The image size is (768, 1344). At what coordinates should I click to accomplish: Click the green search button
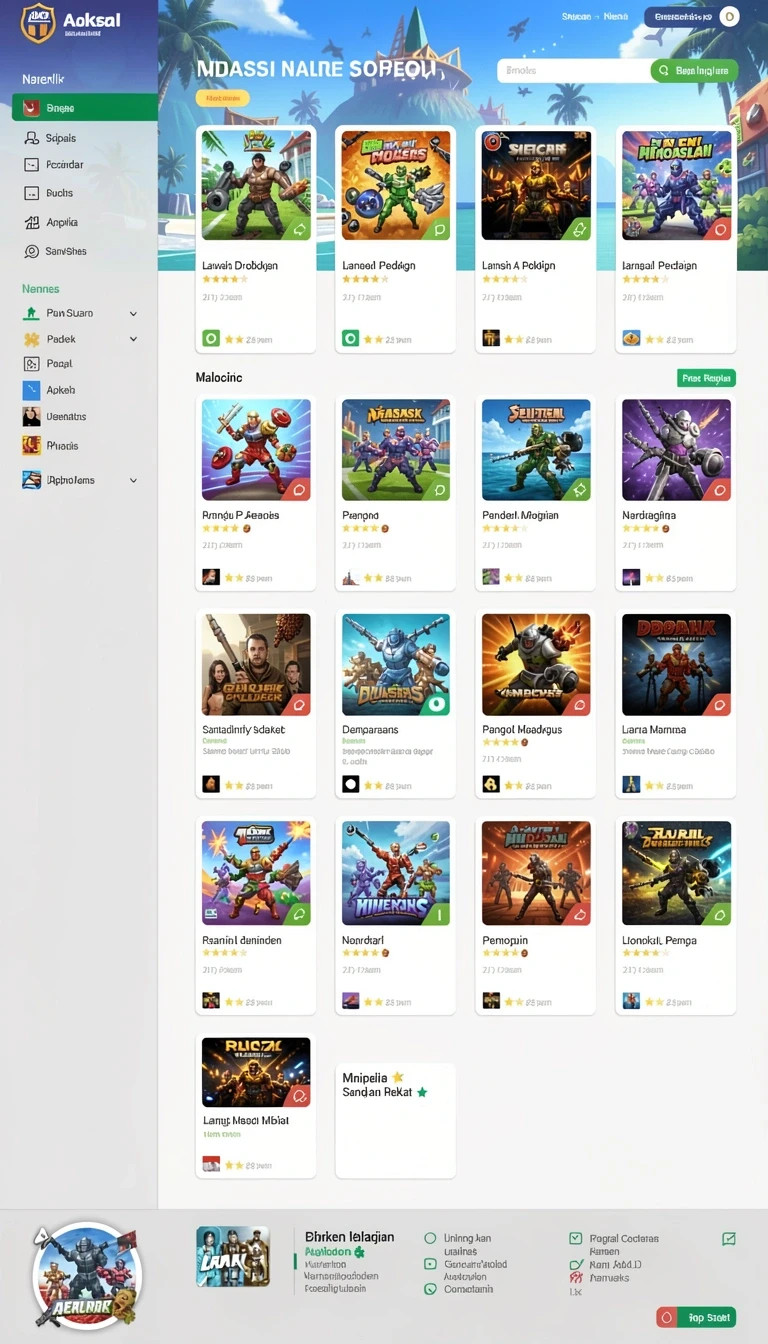(694, 70)
